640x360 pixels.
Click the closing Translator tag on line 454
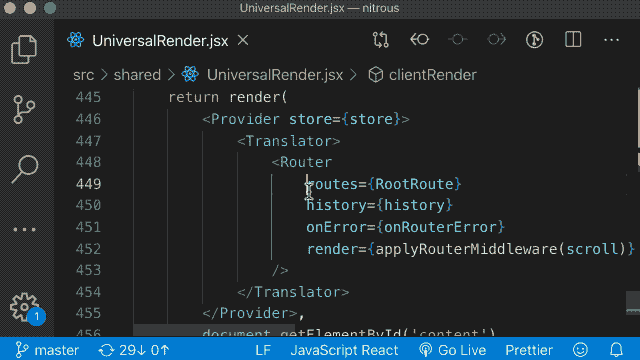(293, 292)
